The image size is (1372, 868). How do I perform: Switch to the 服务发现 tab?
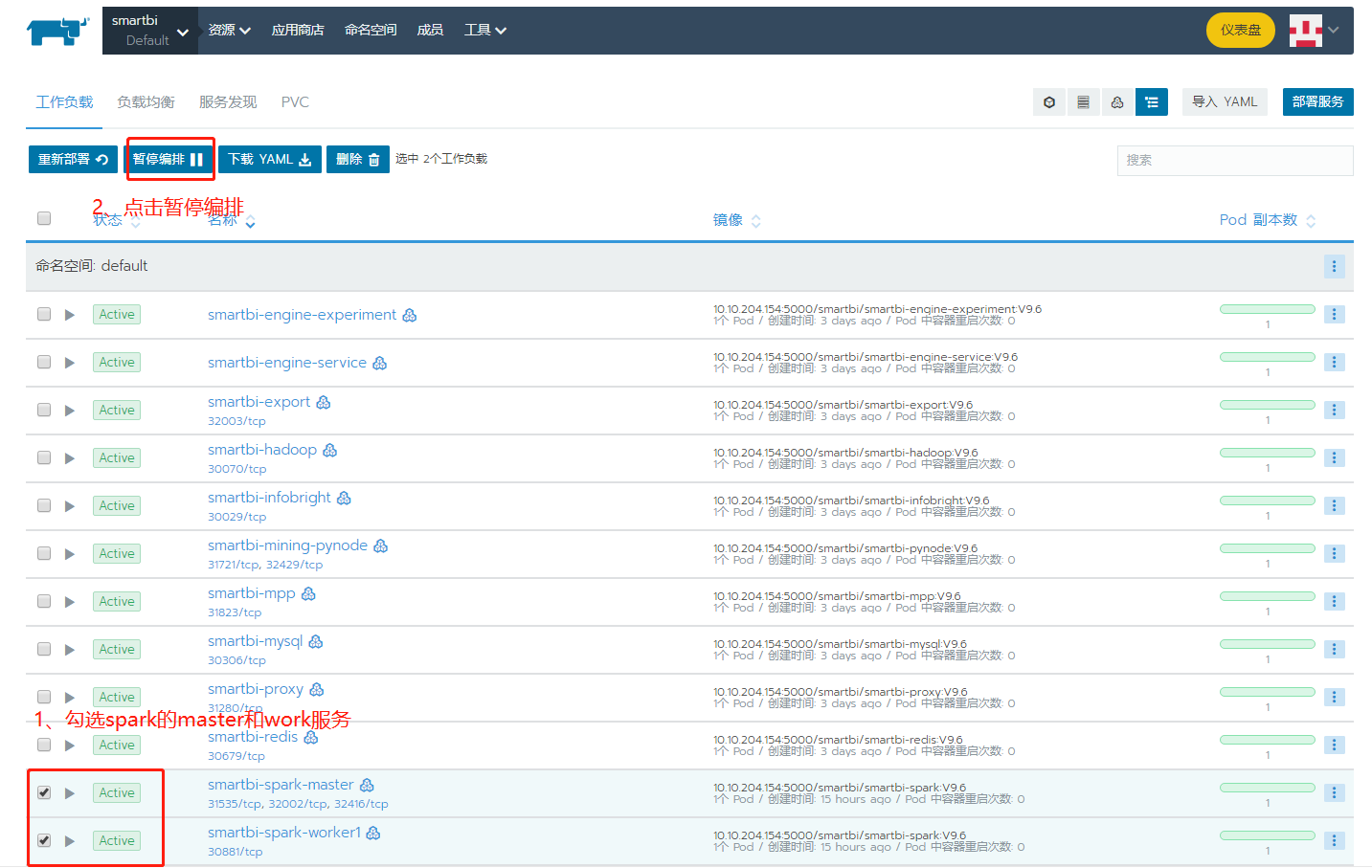point(228,102)
